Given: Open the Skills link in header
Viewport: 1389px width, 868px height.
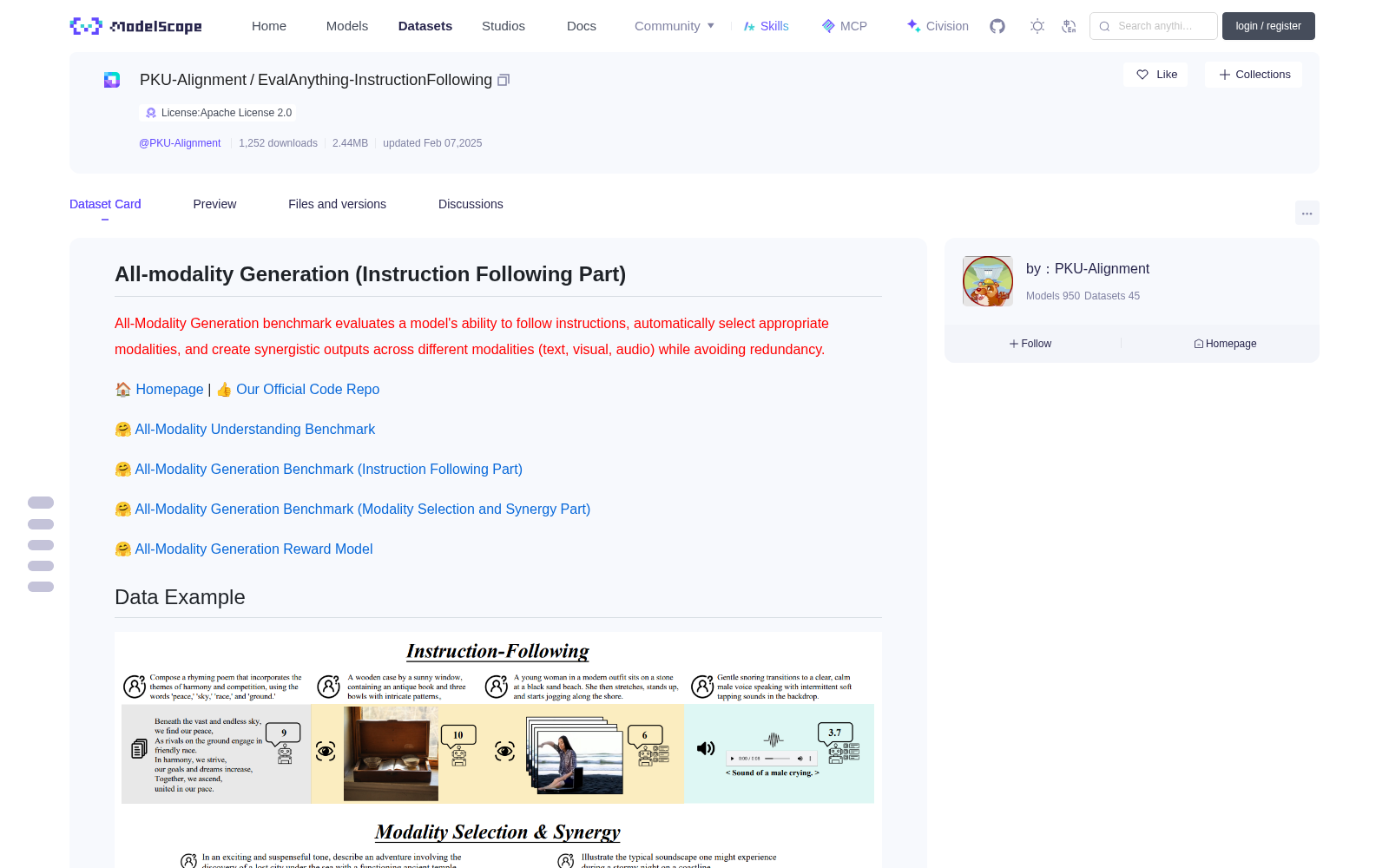Looking at the screenshot, I should coord(766,26).
